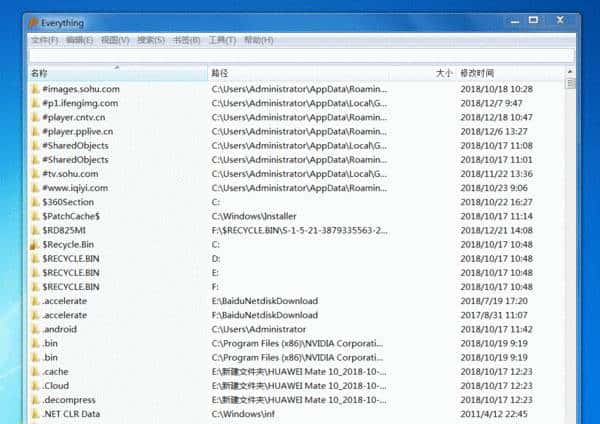This screenshot has width=600, height=424.
Task: Click the .Cloud folder icon
Action: (x=35, y=385)
